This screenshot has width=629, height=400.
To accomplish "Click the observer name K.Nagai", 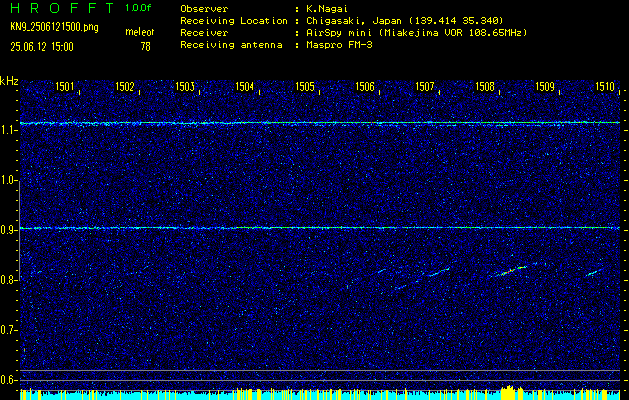I will pos(327,9).
